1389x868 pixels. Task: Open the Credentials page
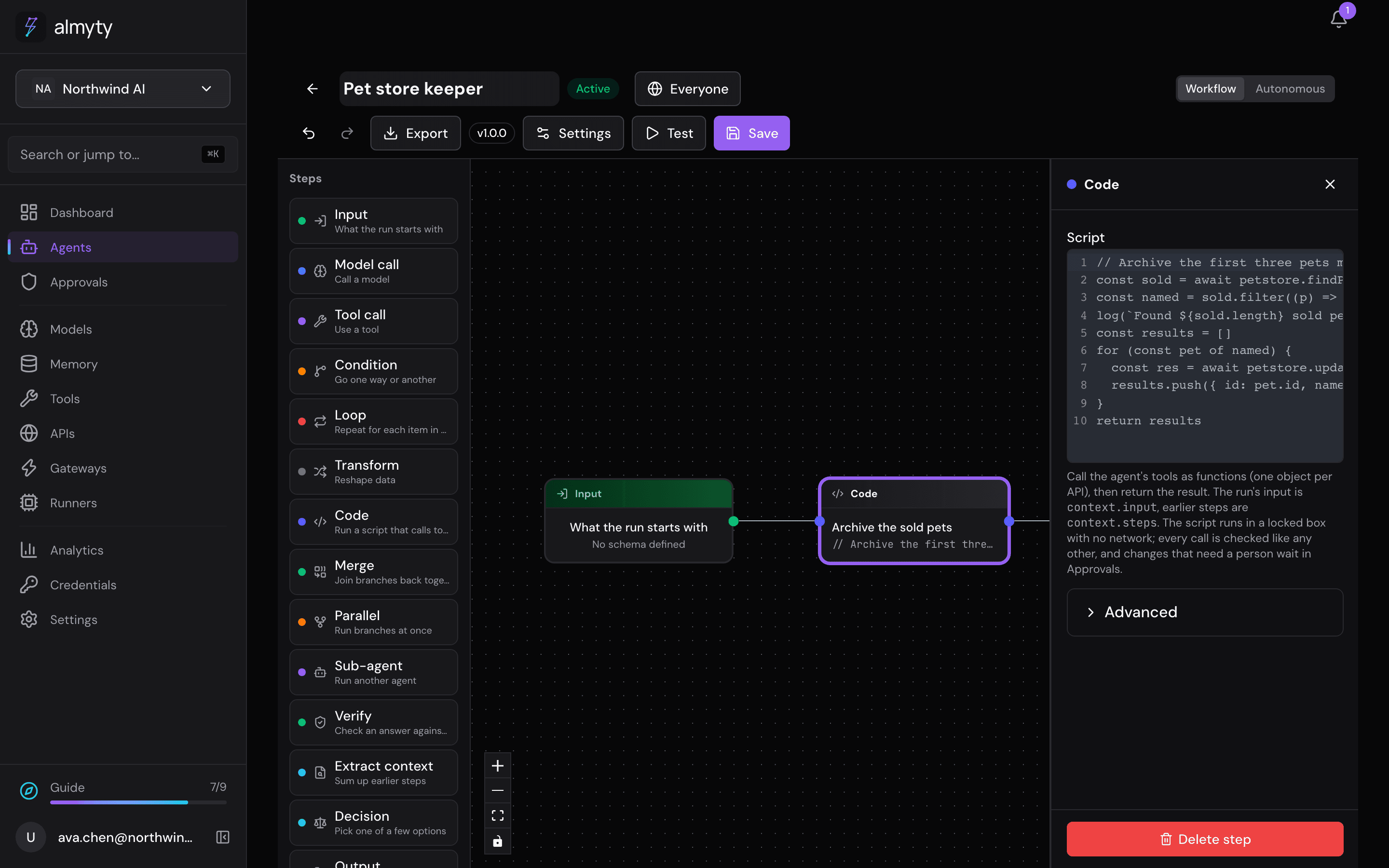click(x=123, y=584)
